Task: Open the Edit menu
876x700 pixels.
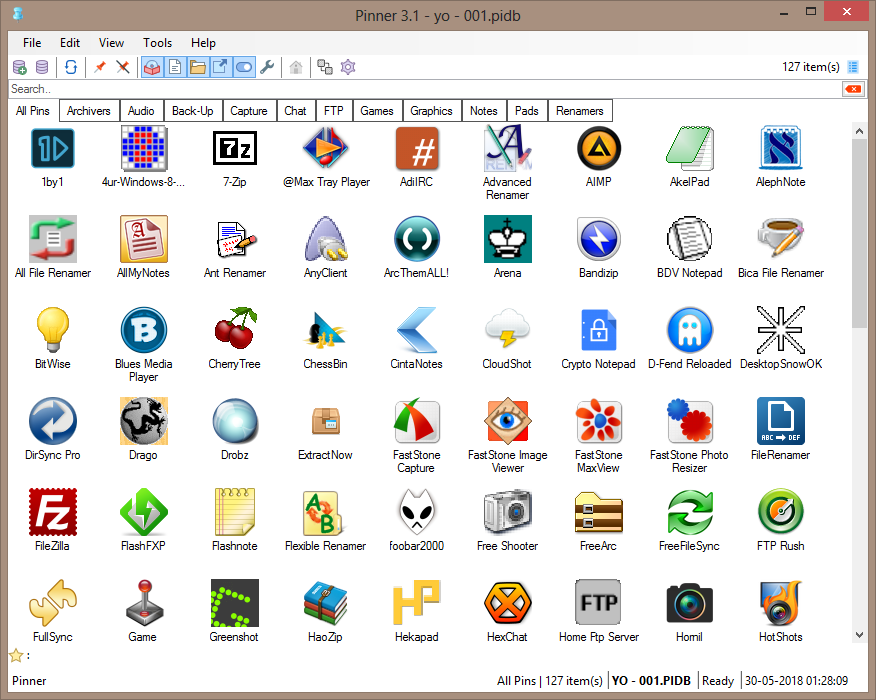Action: [x=70, y=43]
